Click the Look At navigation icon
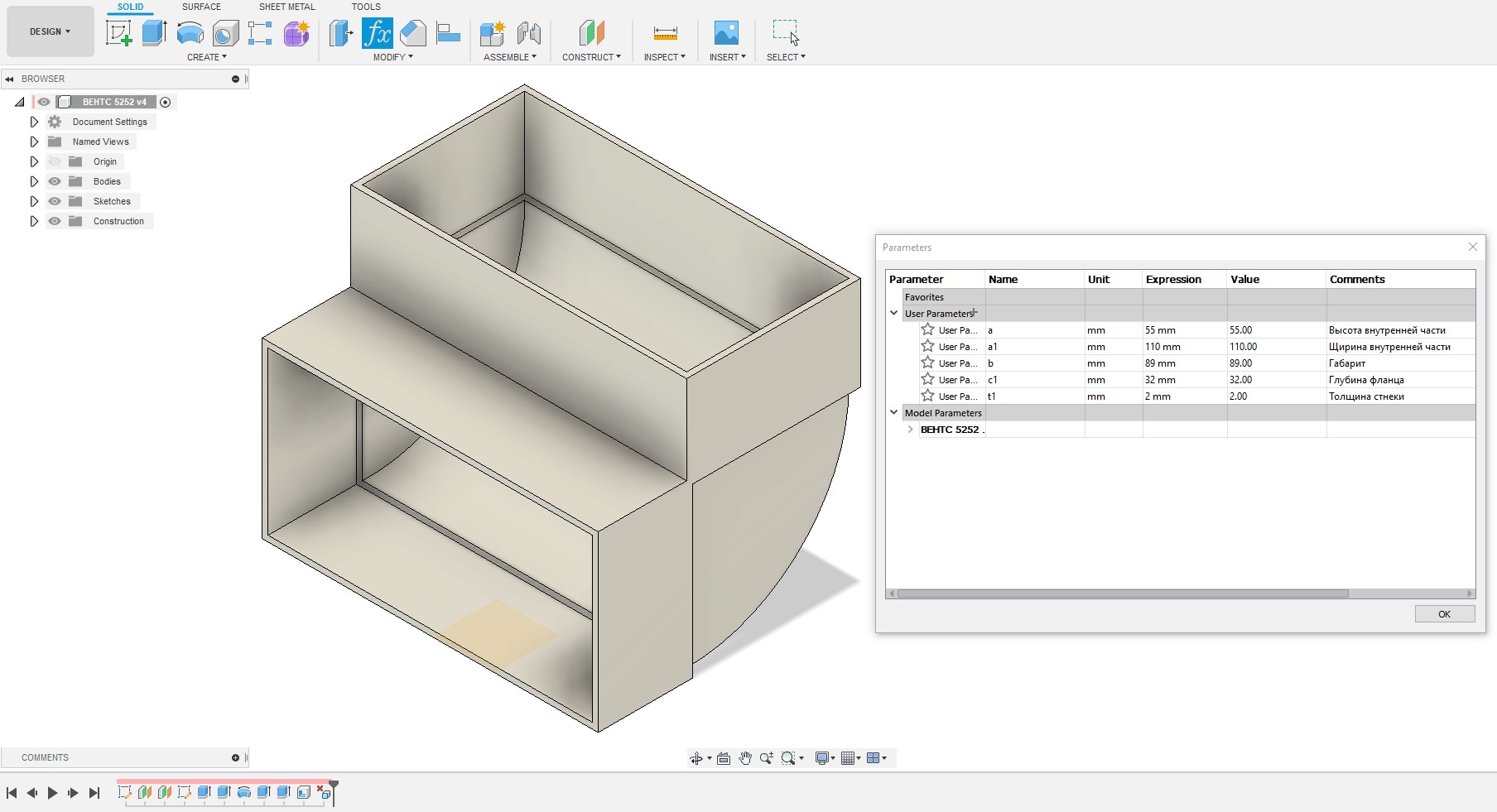The width and height of the screenshot is (1497, 812). (x=724, y=758)
